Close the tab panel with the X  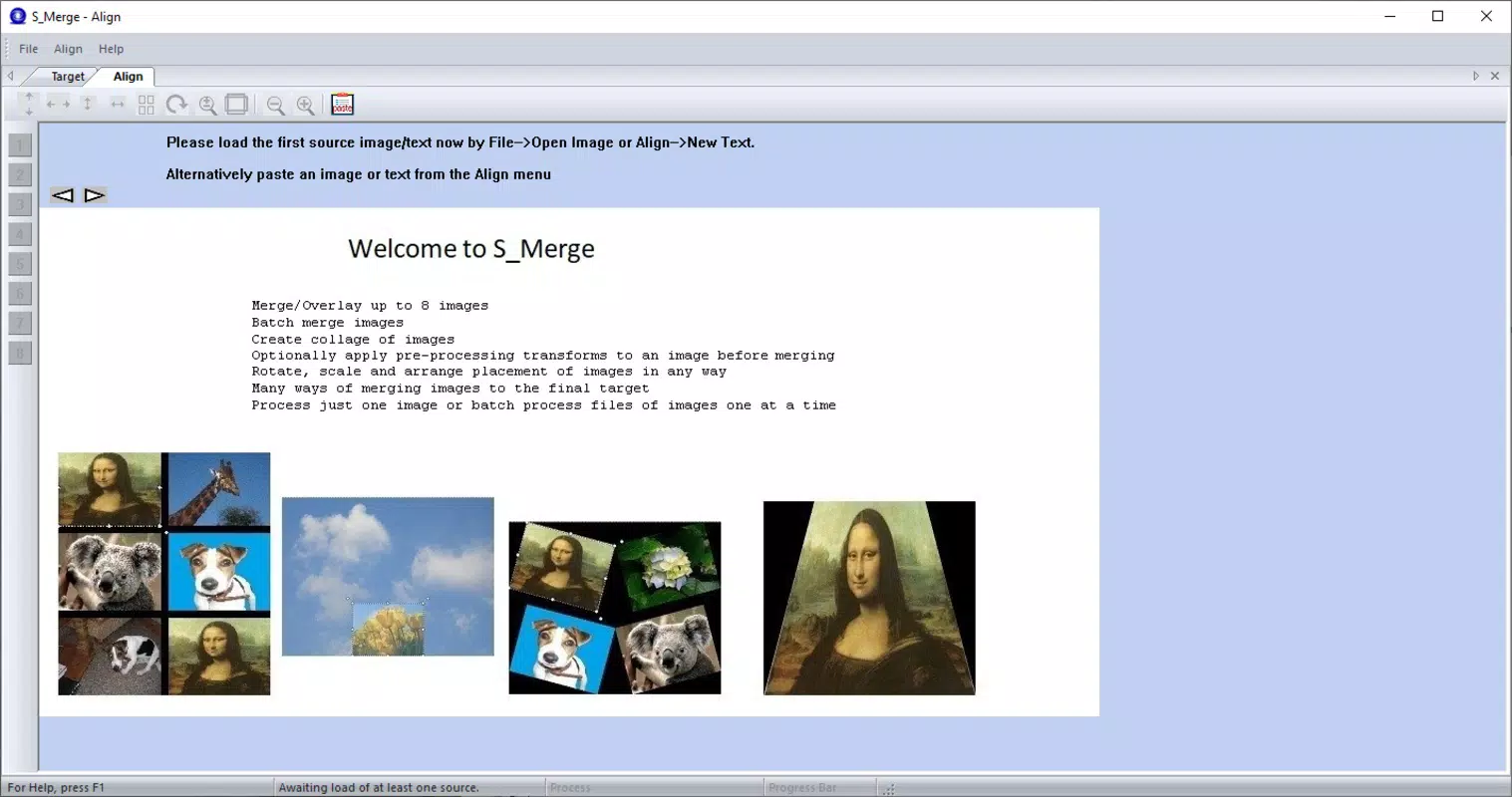click(x=1494, y=76)
